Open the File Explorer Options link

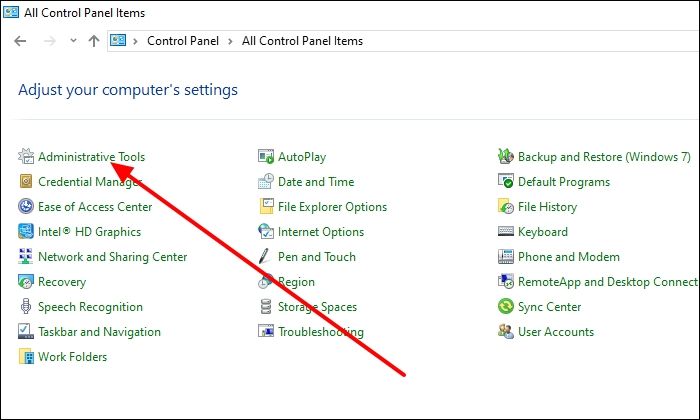click(x=332, y=207)
